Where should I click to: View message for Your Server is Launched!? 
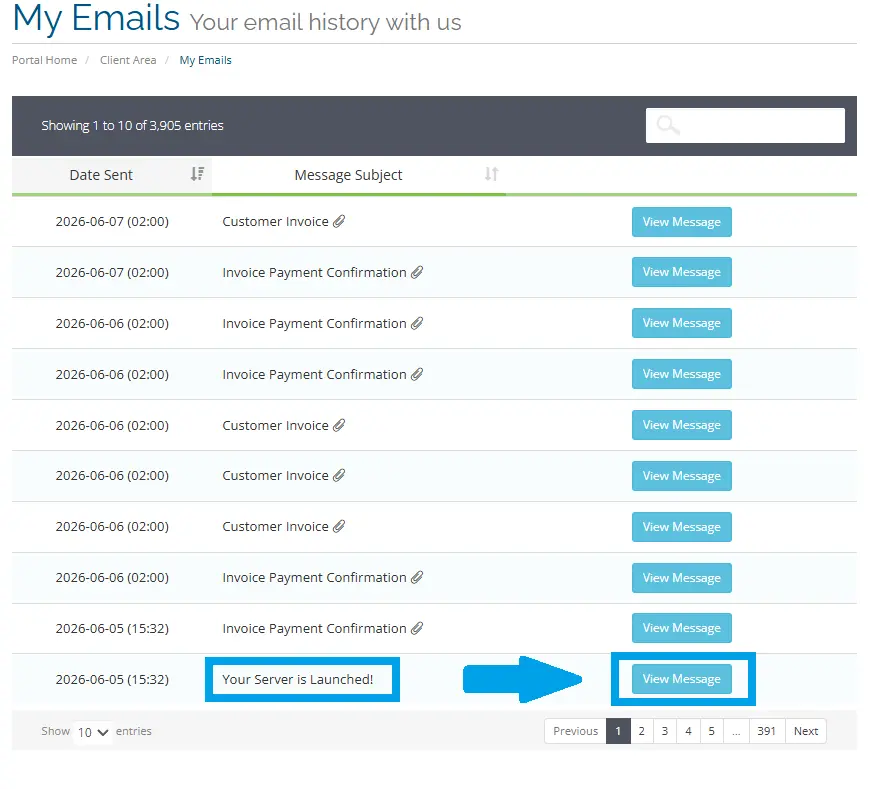coord(682,679)
